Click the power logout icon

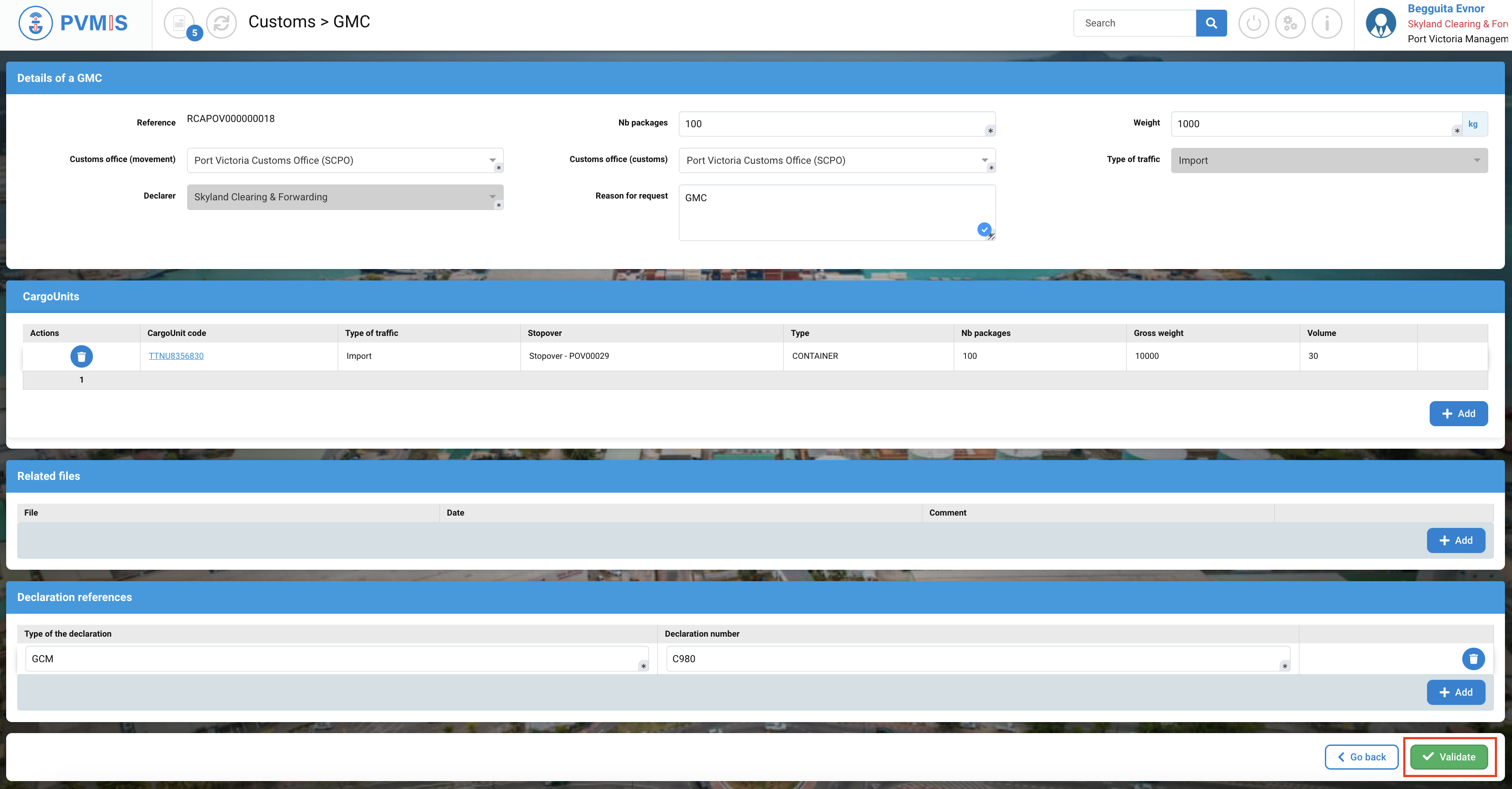1253,23
